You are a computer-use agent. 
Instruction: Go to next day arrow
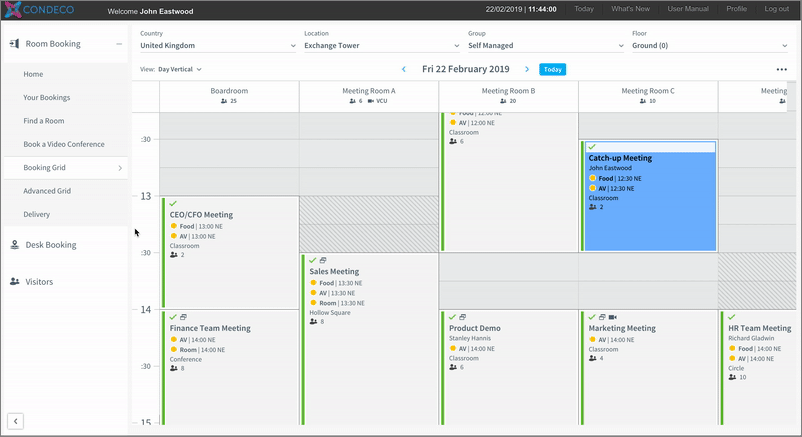pyautogui.click(x=527, y=69)
